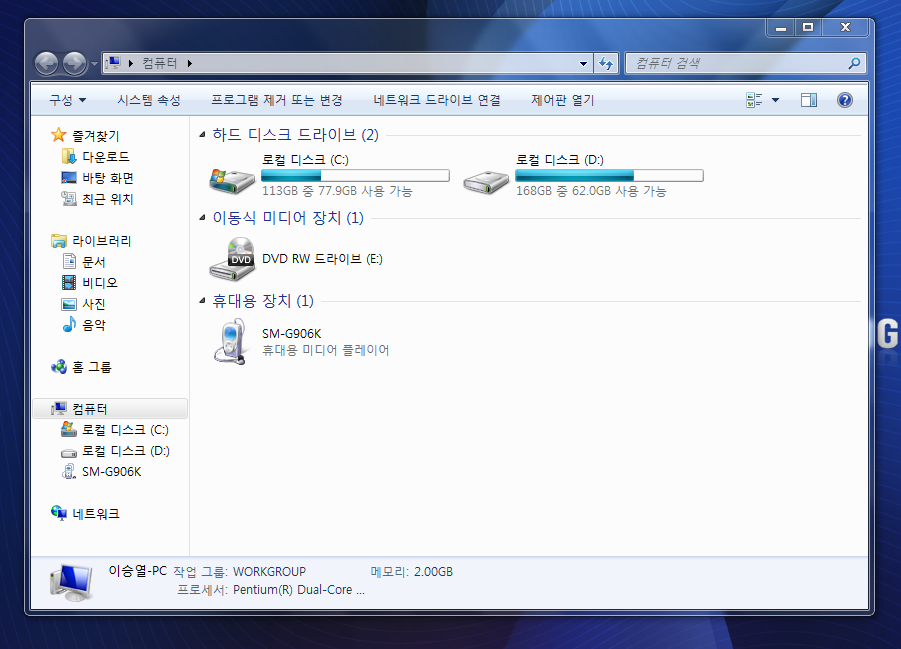The height and width of the screenshot is (649, 901).
Task: Expand the address bar history dropdown
Action: coord(584,63)
